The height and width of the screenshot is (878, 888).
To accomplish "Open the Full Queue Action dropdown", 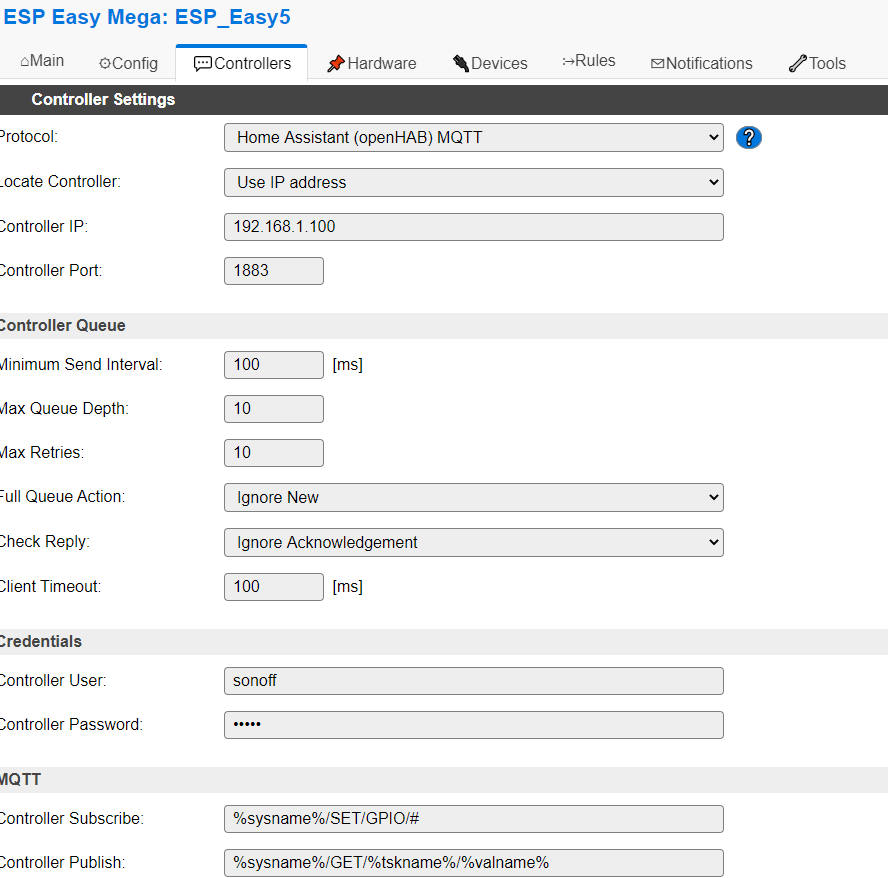I will (x=473, y=497).
